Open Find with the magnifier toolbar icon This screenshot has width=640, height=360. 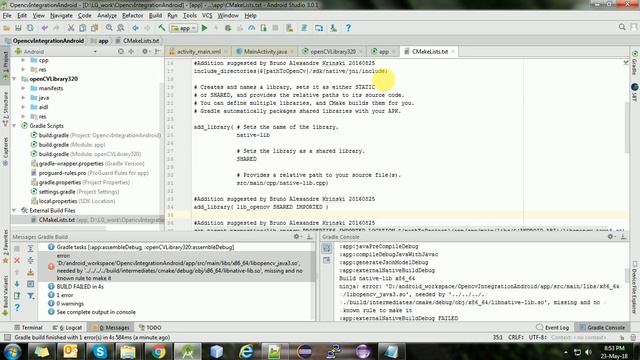click(109, 28)
